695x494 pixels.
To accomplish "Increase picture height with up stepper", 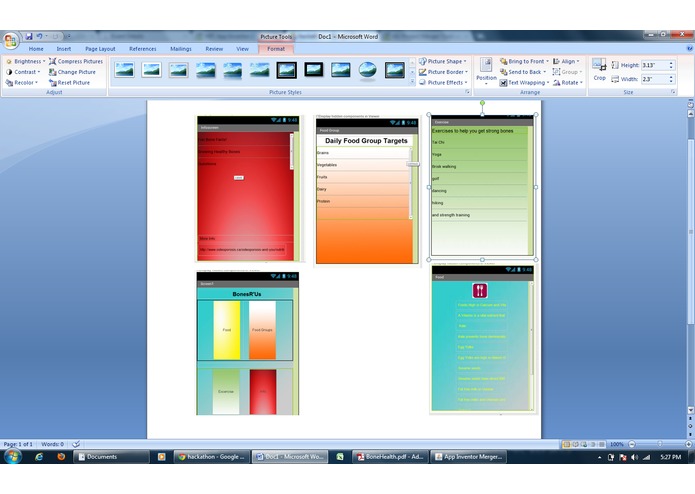I will pyautogui.click(x=671, y=63).
